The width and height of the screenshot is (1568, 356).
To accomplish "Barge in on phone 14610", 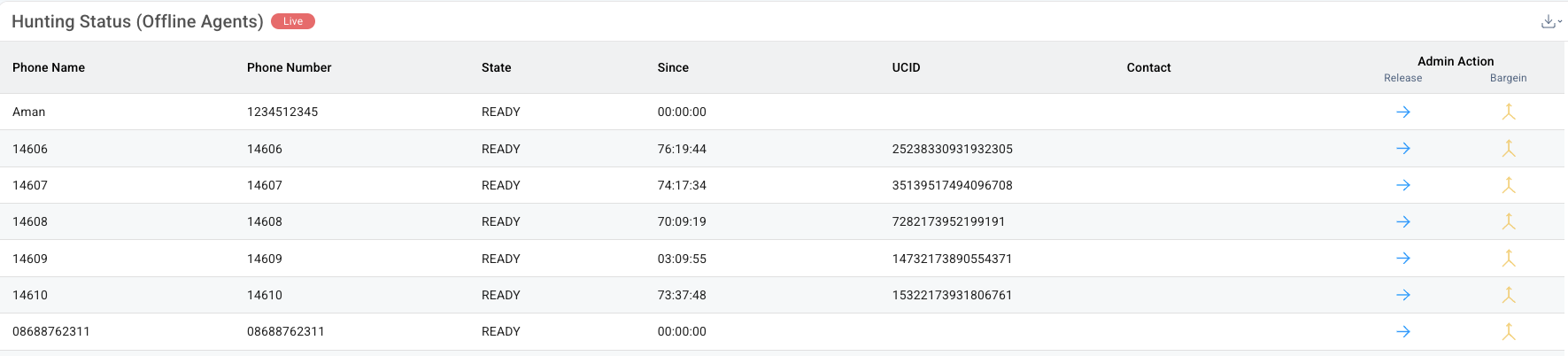I will pos(1509,295).
